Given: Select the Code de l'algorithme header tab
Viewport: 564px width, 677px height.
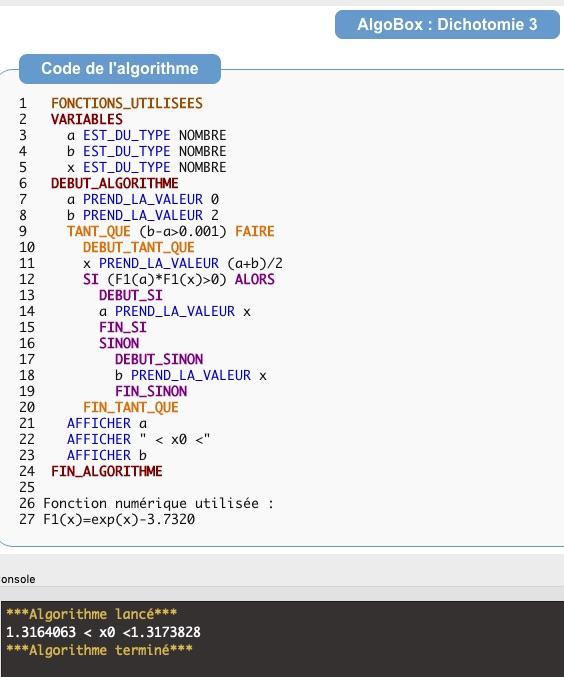Looking at the screenshot, I should pos(120,69).
